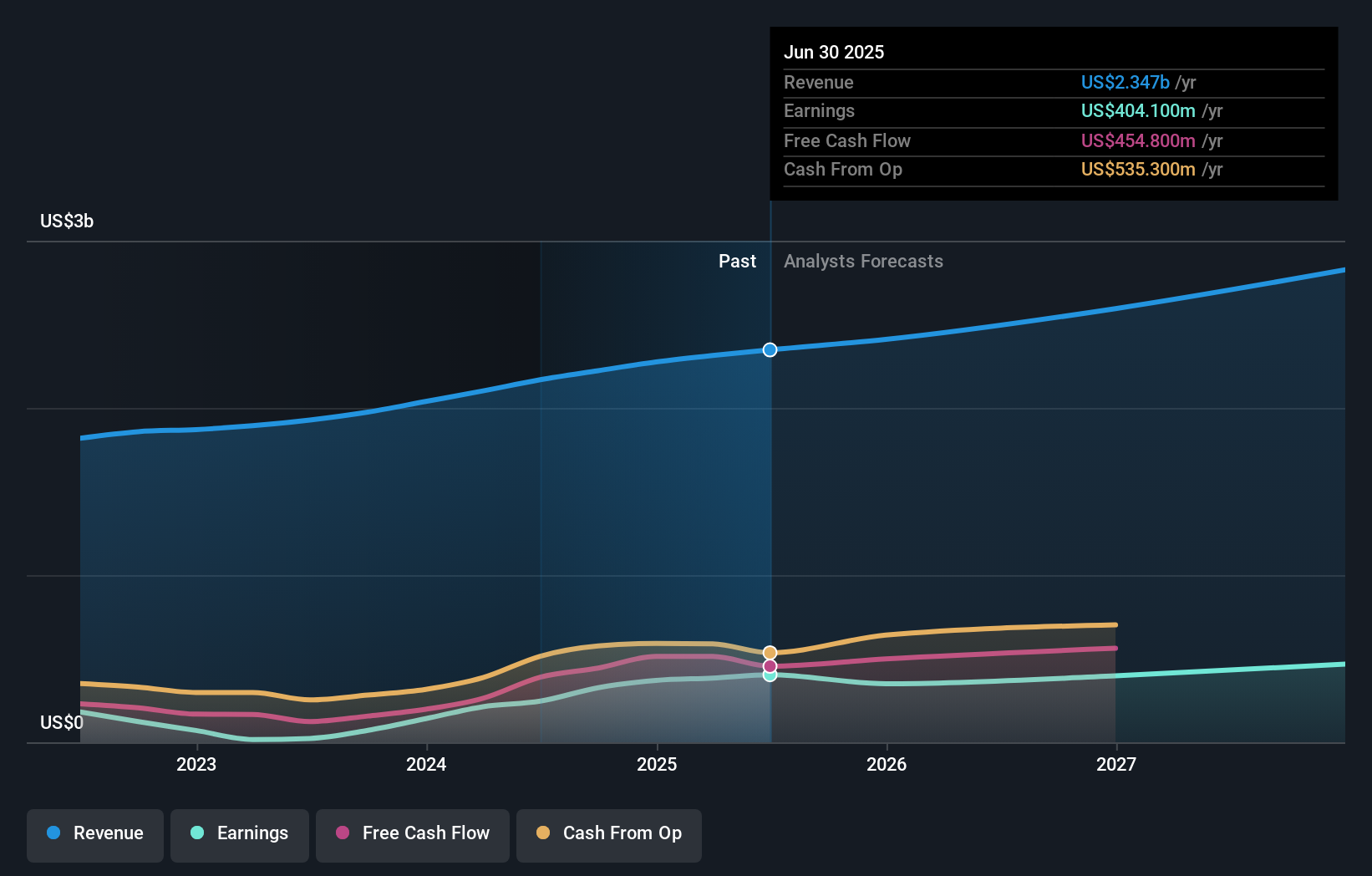Select the blue Revenue data point marker
Screen dimensions: 1372x876
[770, 350]
